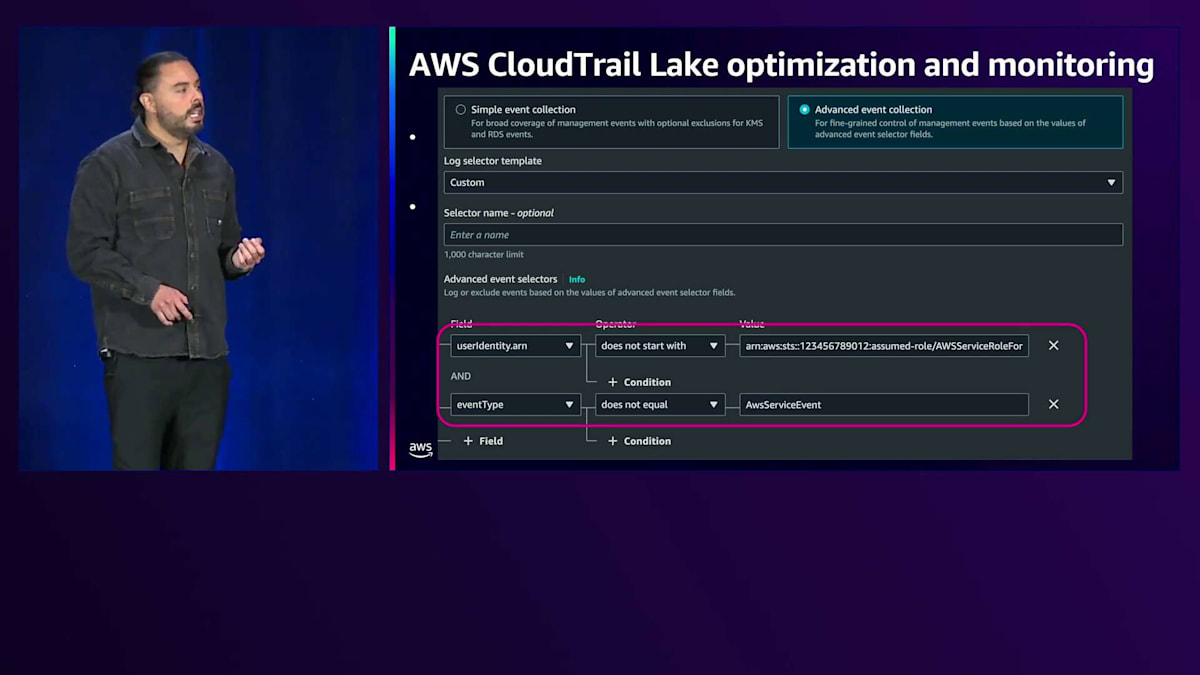The image size is (1200, 675).
Task: Click the AwsServiceEvent value field
Action: tap(884, 405)
